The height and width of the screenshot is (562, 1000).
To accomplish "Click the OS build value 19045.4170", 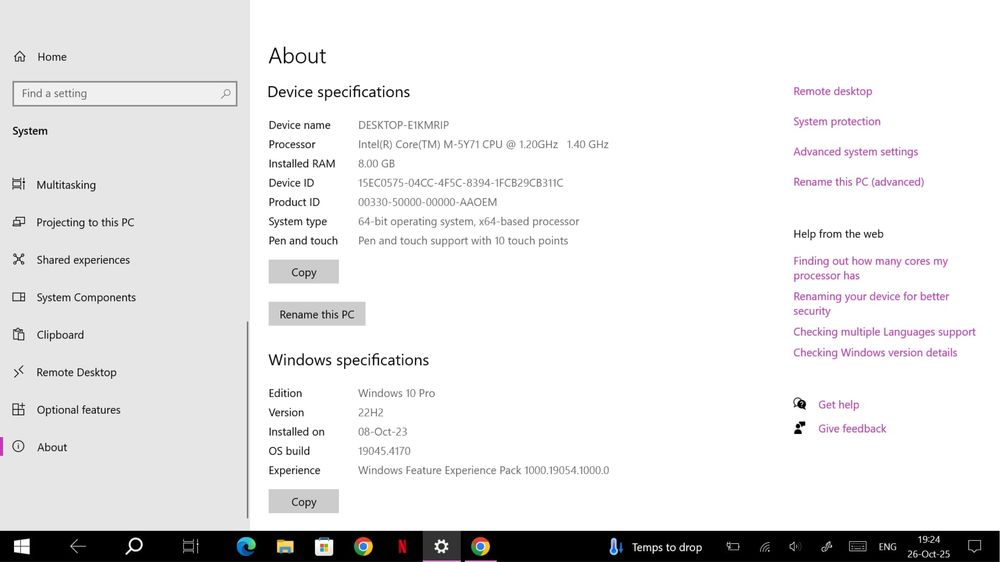I will [x=384, y=451].
